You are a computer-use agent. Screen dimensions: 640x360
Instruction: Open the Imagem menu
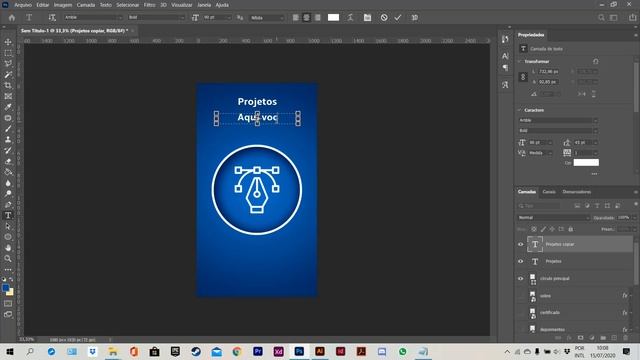63,5
